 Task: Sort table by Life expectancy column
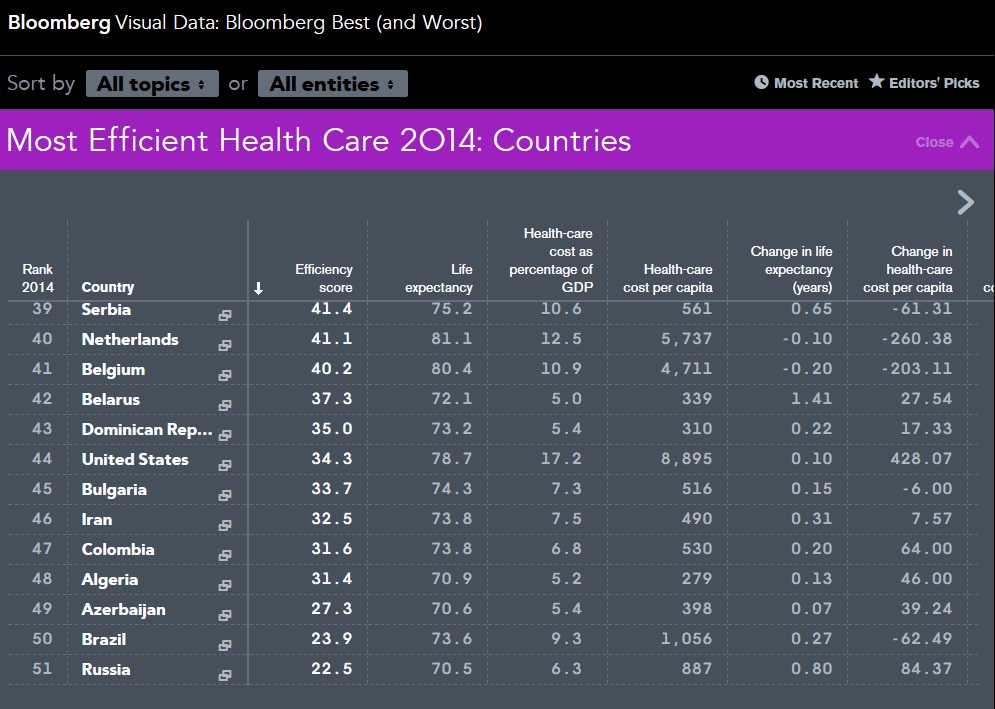[x=438, y=278]
